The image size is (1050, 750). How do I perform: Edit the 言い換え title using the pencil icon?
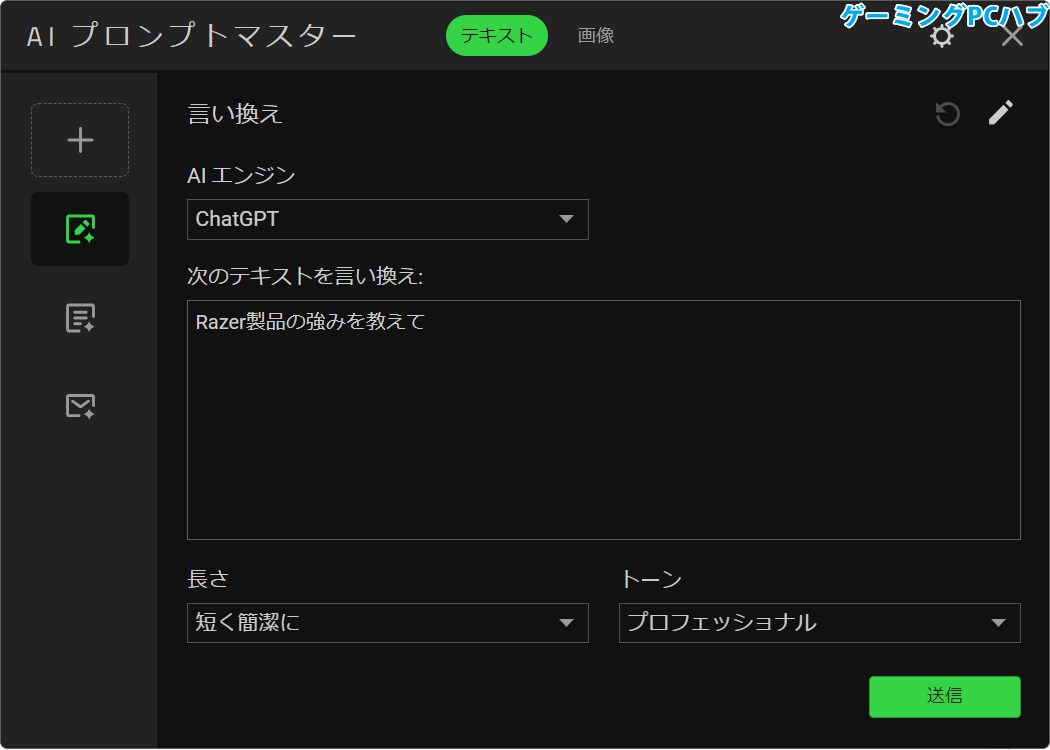click(1000, 113)
